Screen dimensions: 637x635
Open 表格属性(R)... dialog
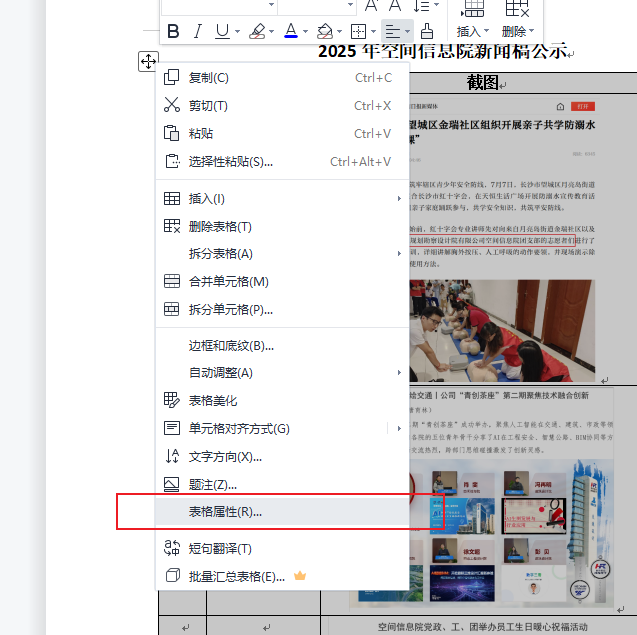[x=282, y=511]
